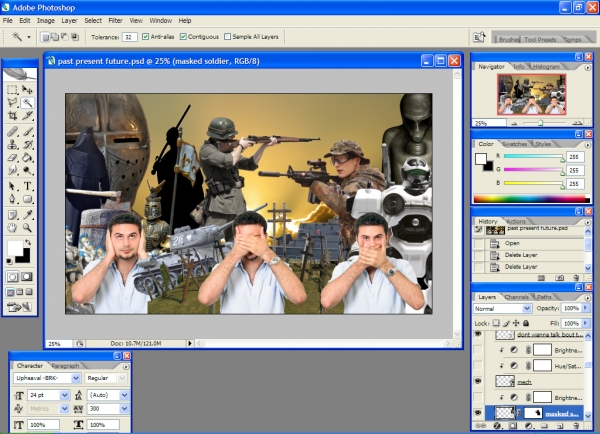
Task: Select the Type tool
Action: 27,186
